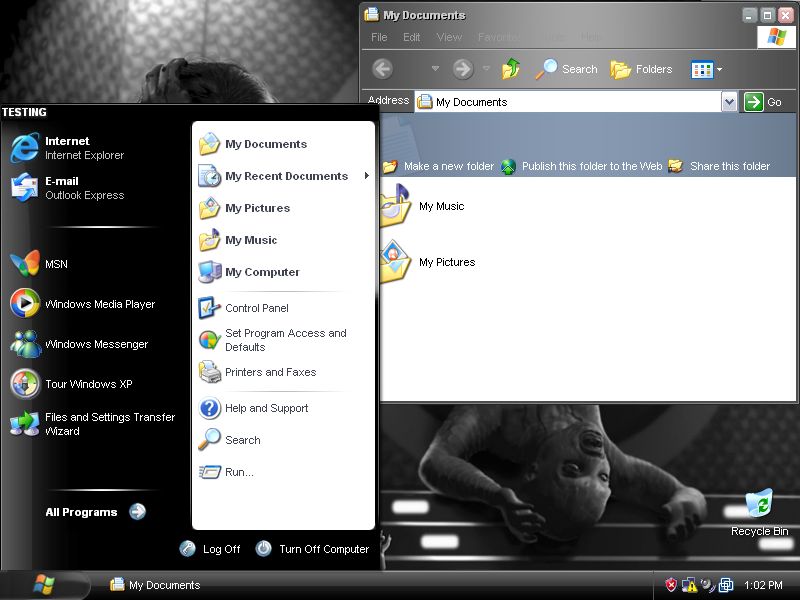The width and height of the screenshot is (800, 600).
Task: Open Control Panel
Action: point(243,308)
